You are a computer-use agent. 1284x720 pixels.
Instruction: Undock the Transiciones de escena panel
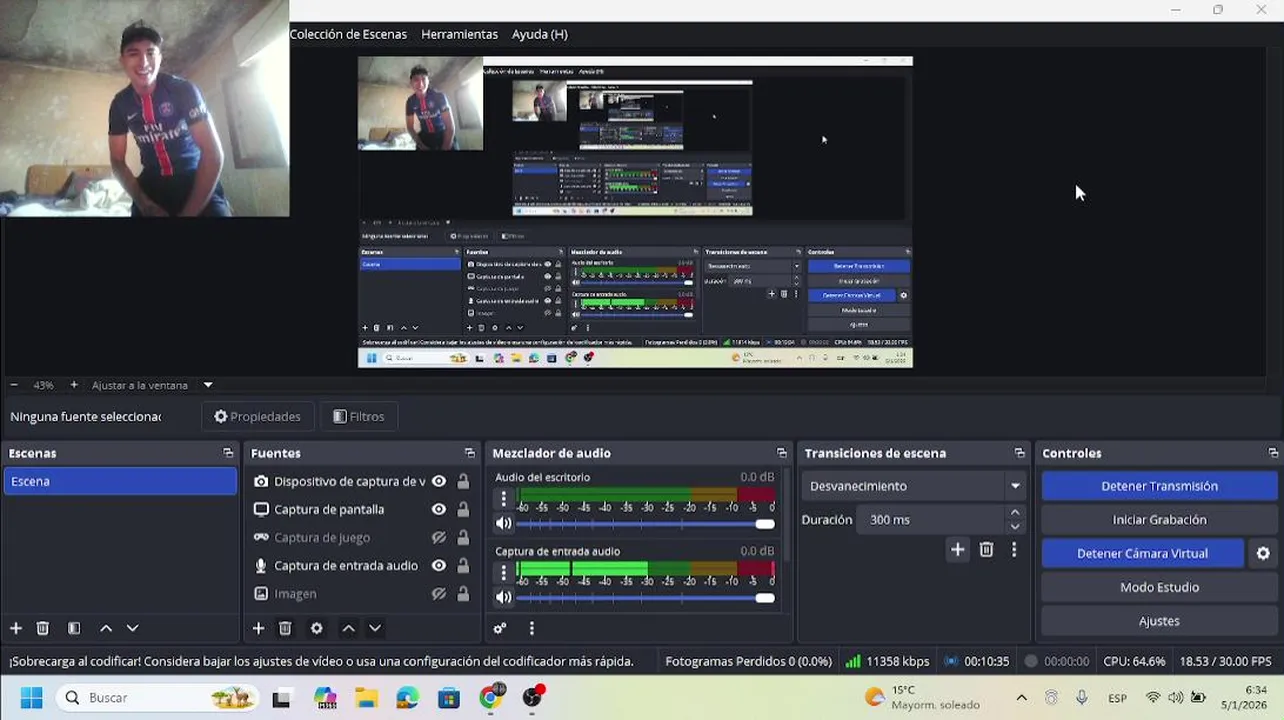tap(1020, 453)
